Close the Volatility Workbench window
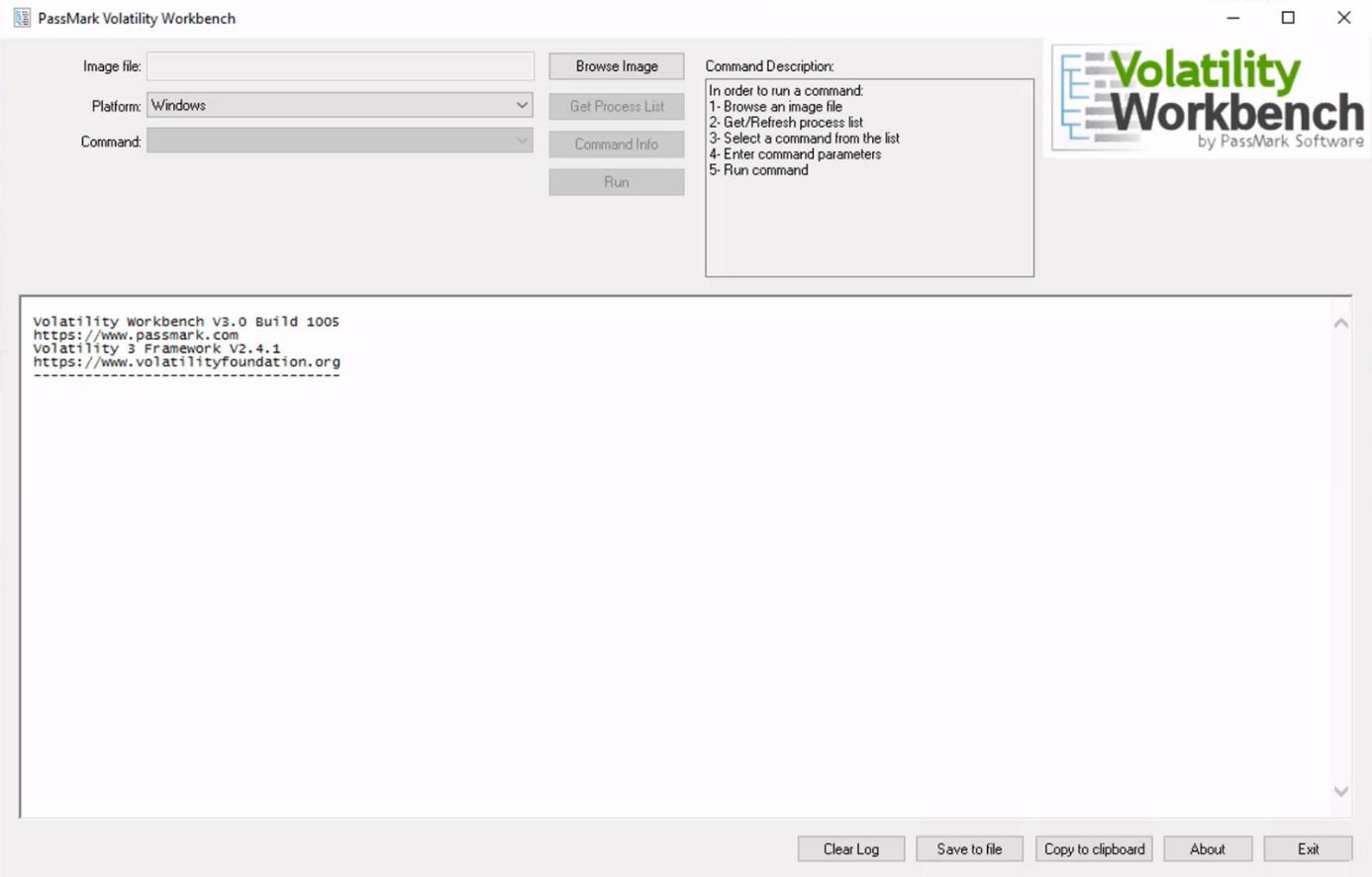This screenshot has height=877, width=1372. coord(1343,18)
